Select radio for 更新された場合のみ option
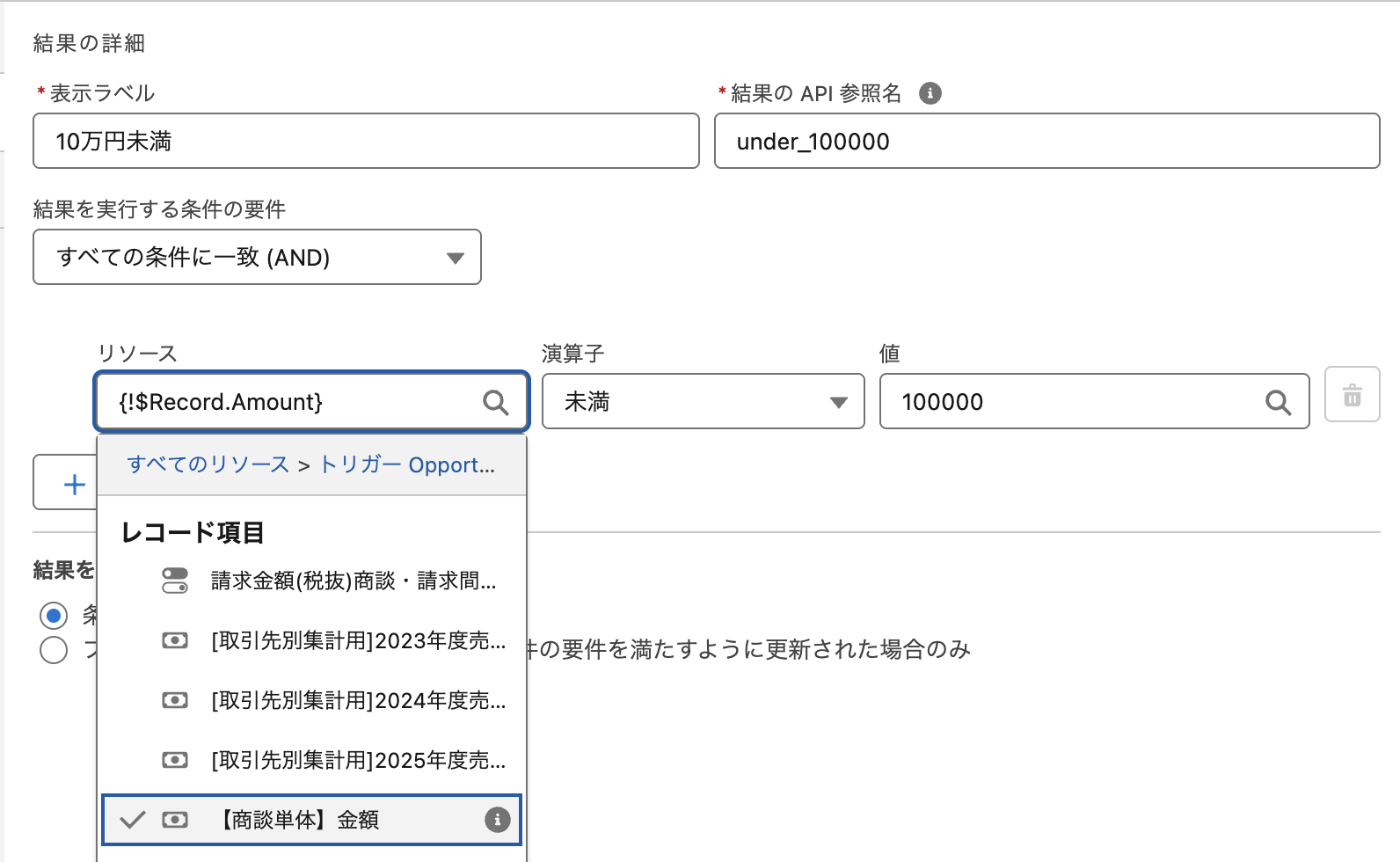The width and height of the screenshot is (1400, 862). [x=54, y=650]
